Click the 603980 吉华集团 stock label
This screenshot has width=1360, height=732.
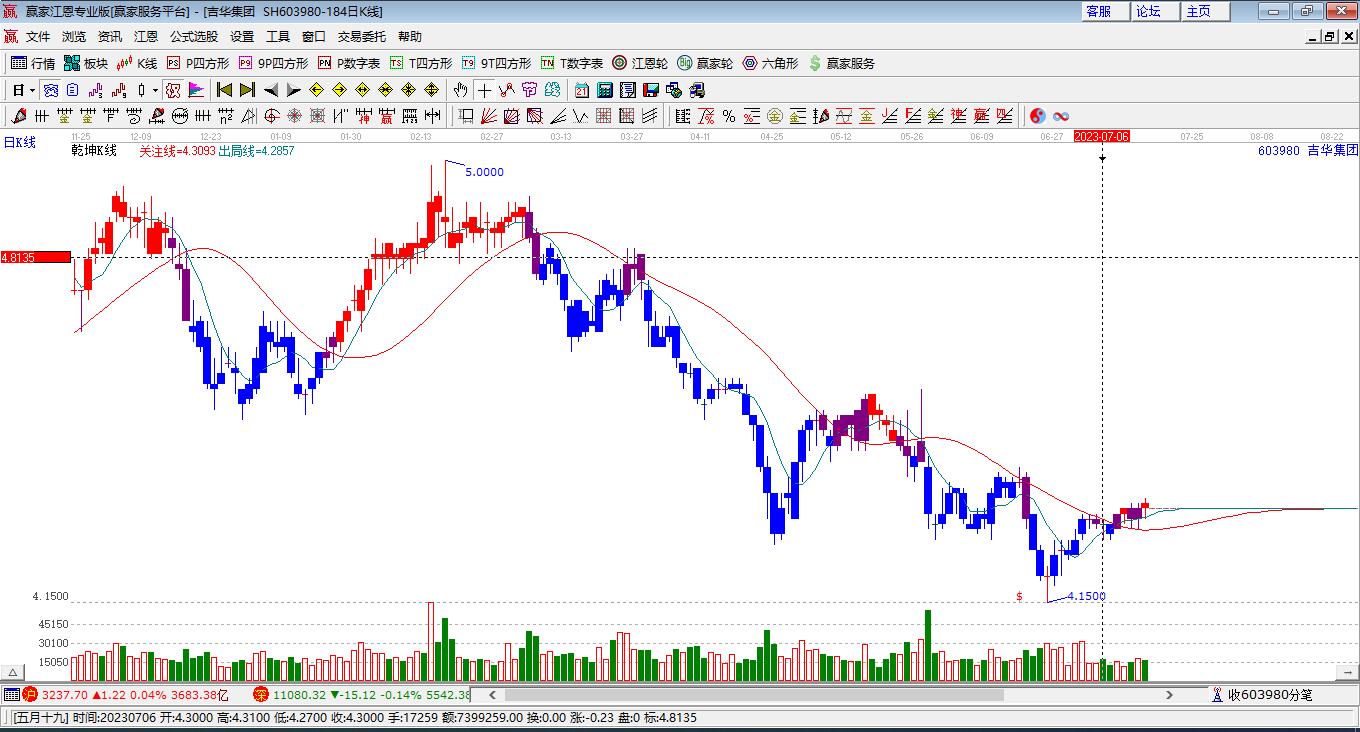[1308, 150]
